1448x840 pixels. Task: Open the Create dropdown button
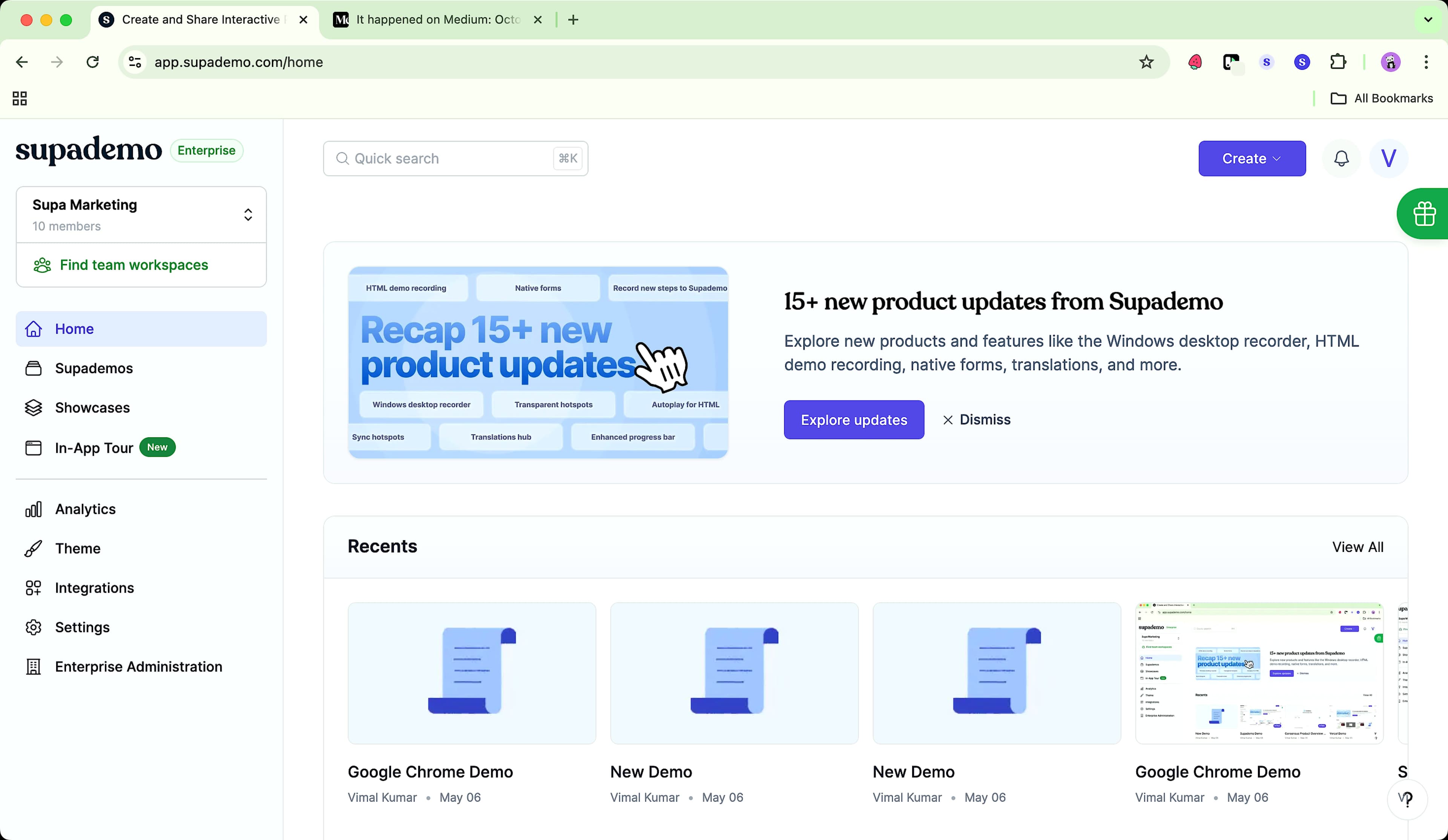1252,159
